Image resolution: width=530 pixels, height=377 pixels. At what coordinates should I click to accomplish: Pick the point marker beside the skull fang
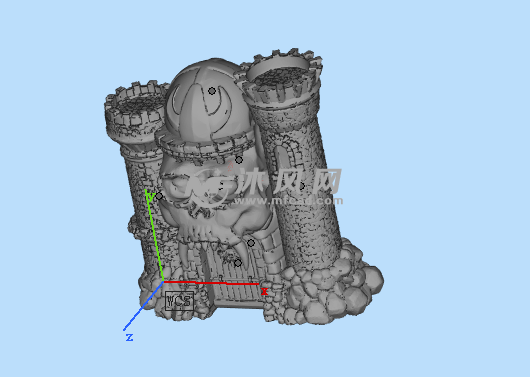(x=251, y=243)
